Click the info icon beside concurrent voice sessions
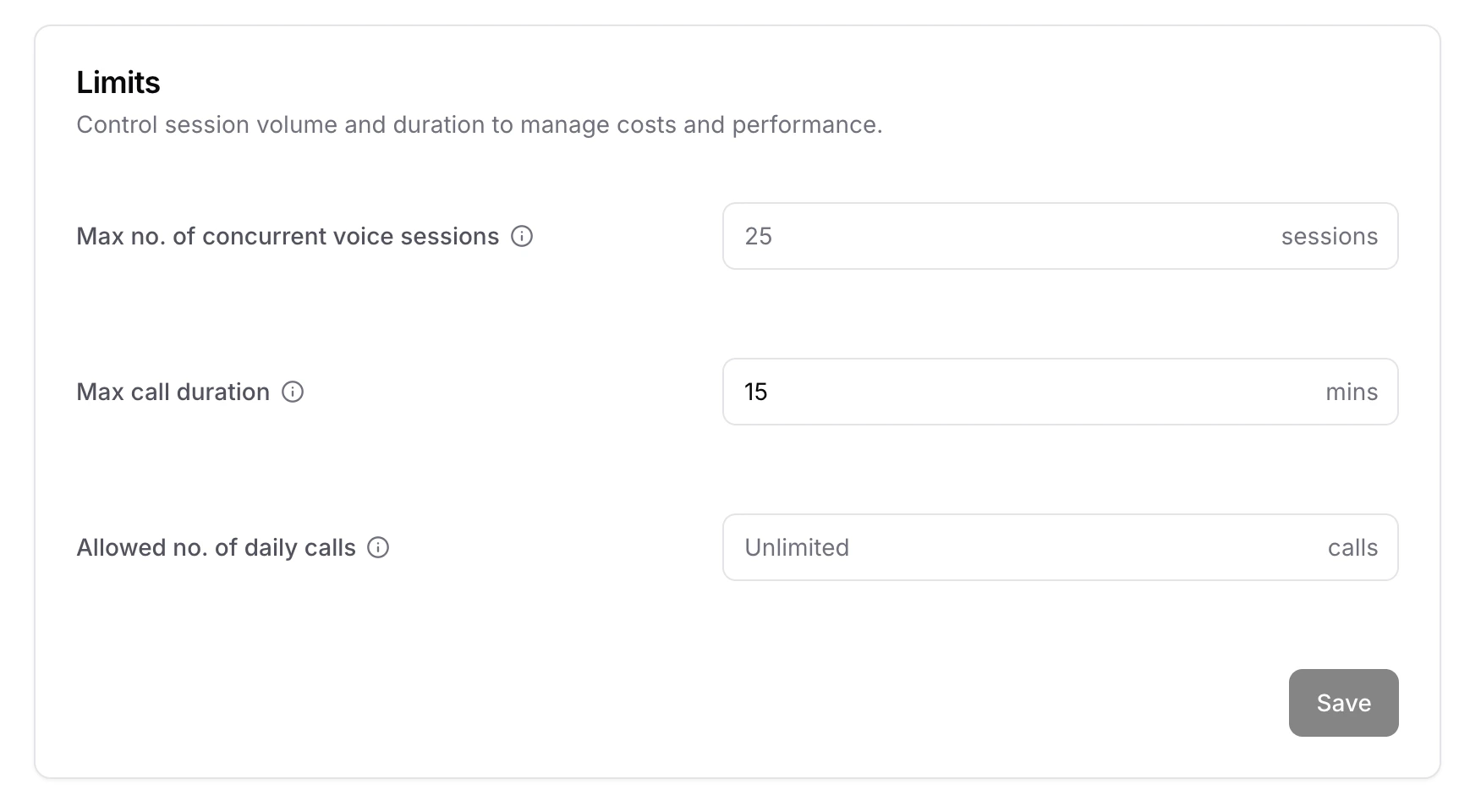The image size is (1470, 812). (524, 237)
